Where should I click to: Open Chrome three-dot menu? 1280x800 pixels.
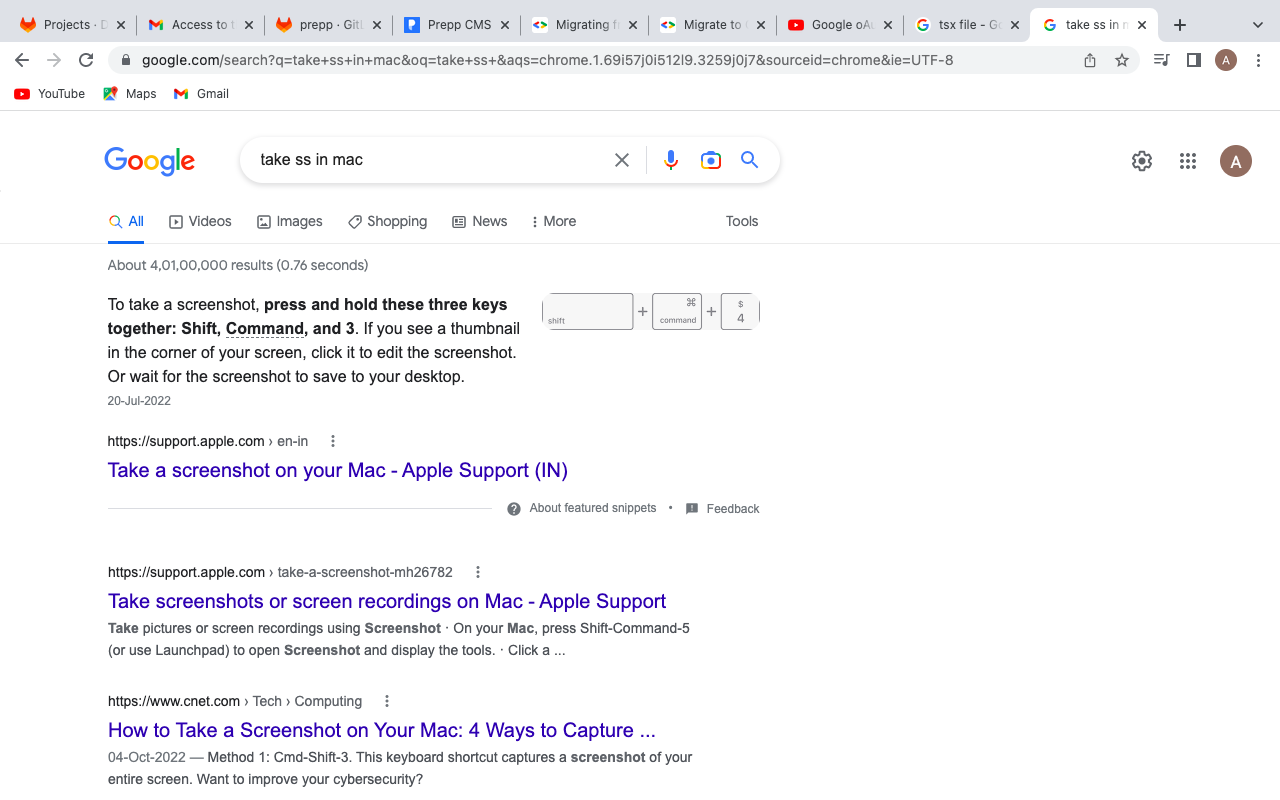pos(1258,60)
